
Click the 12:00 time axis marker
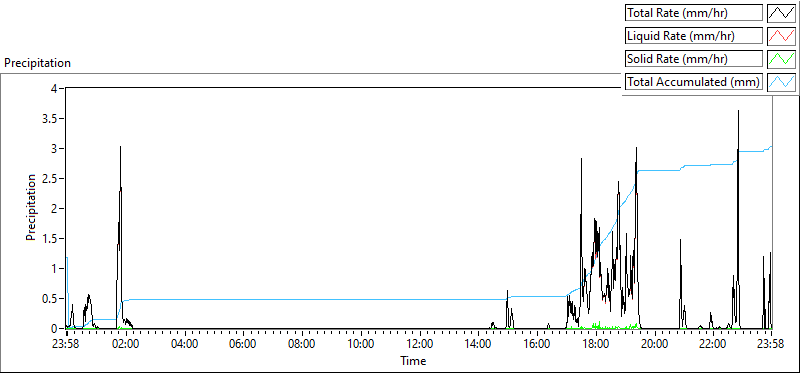coord(419,343)
